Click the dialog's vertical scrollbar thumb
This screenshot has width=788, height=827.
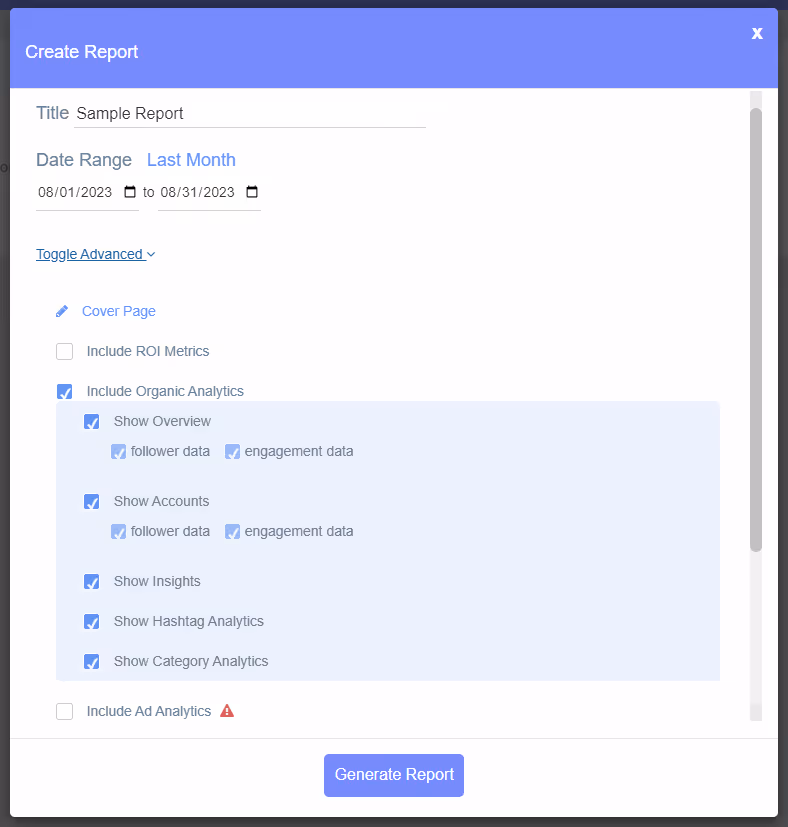point(756,330)
